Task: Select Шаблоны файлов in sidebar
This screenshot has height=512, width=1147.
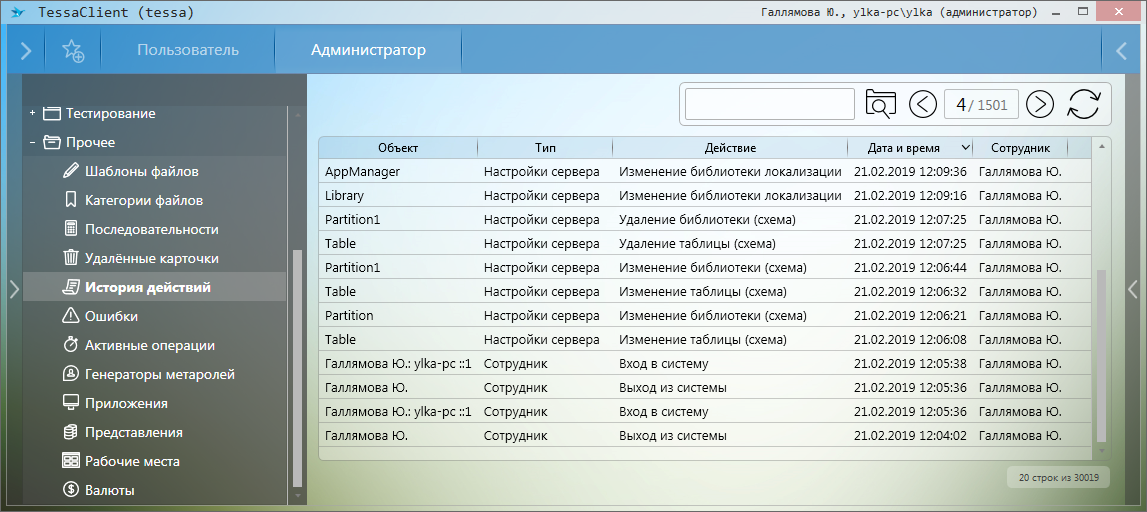Action: click(x=141, y=171)
